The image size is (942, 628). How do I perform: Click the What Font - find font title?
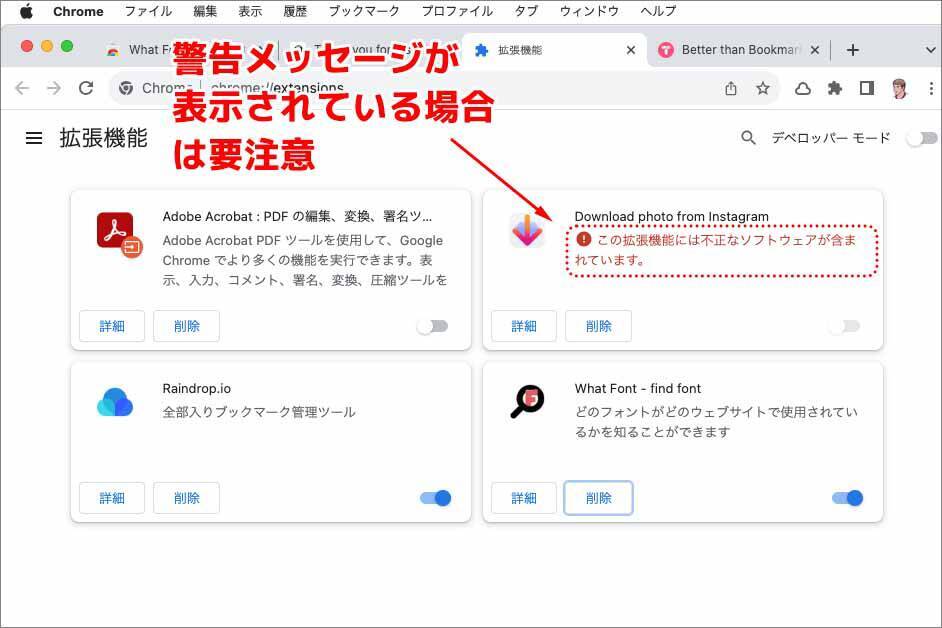coord(637,389)
